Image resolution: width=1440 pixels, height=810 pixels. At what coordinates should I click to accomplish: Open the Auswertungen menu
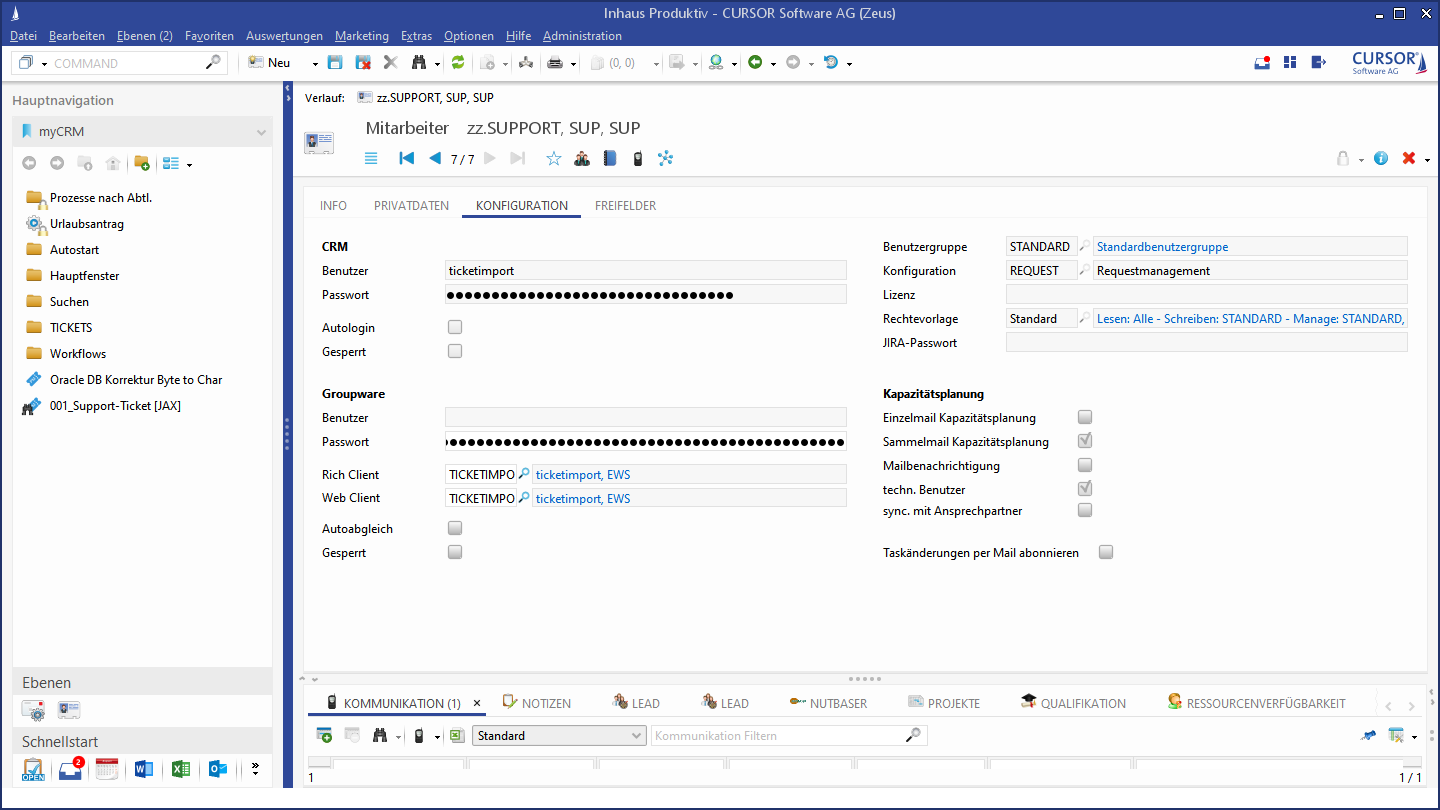coord(284,36)
